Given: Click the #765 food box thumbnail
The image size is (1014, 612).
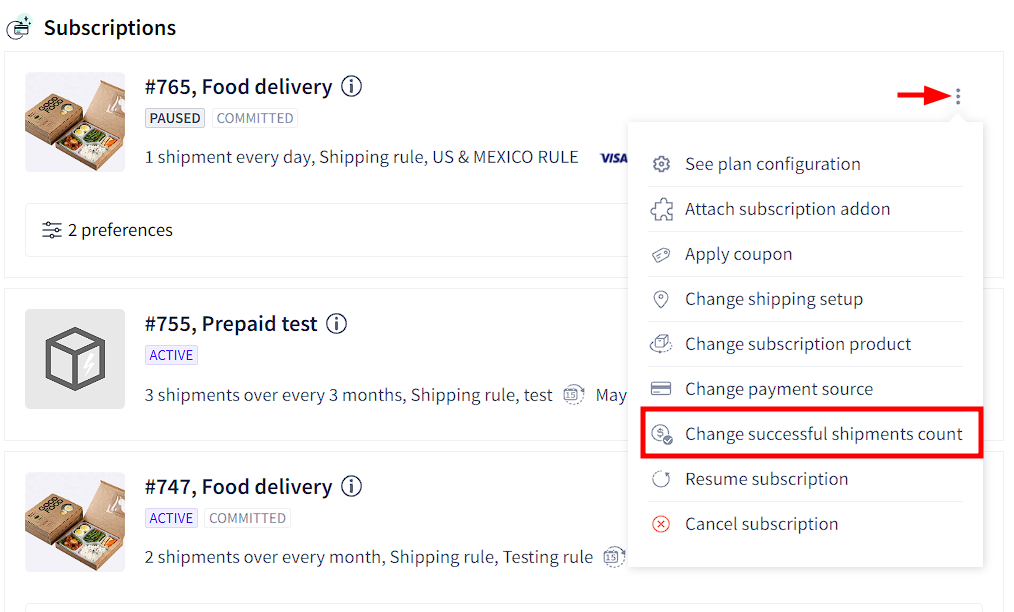Looking at the screenshot, I should [75, 122].
